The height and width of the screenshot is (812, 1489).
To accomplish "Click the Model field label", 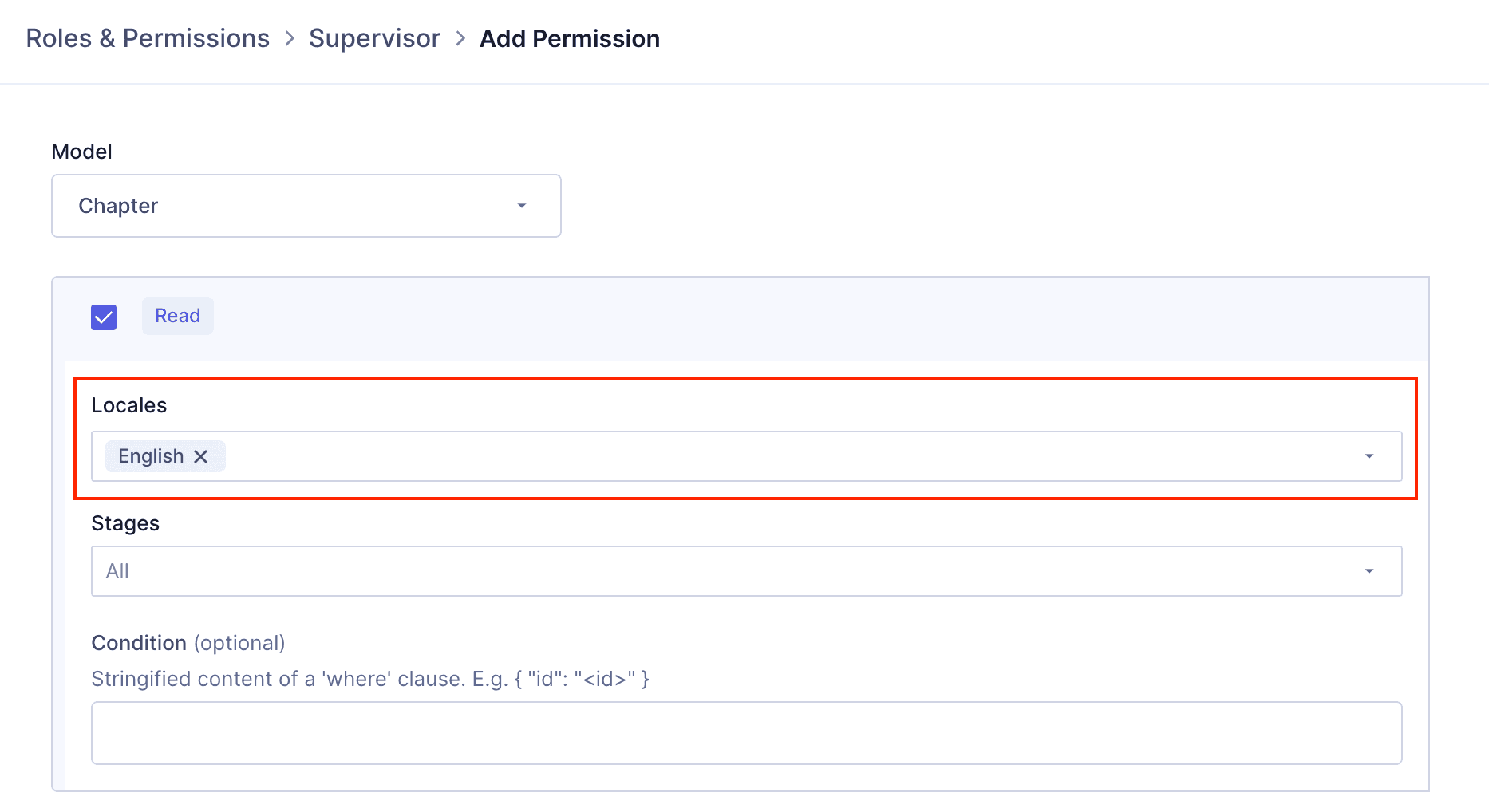I will pos(81,152).
